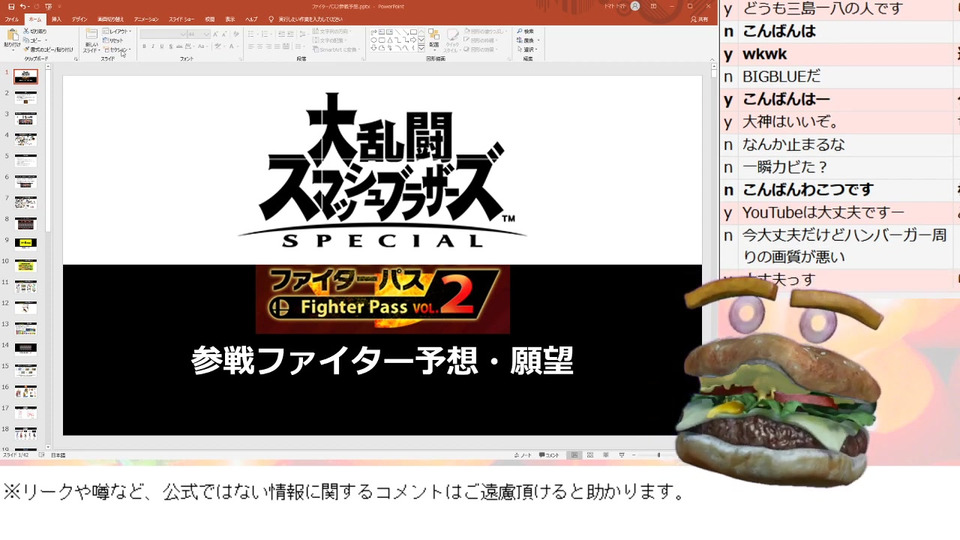Screen dimensions: 960x540
Task: Open the Text Direction (文字列の方向) dropdown
Action: (x=331, y=31)
